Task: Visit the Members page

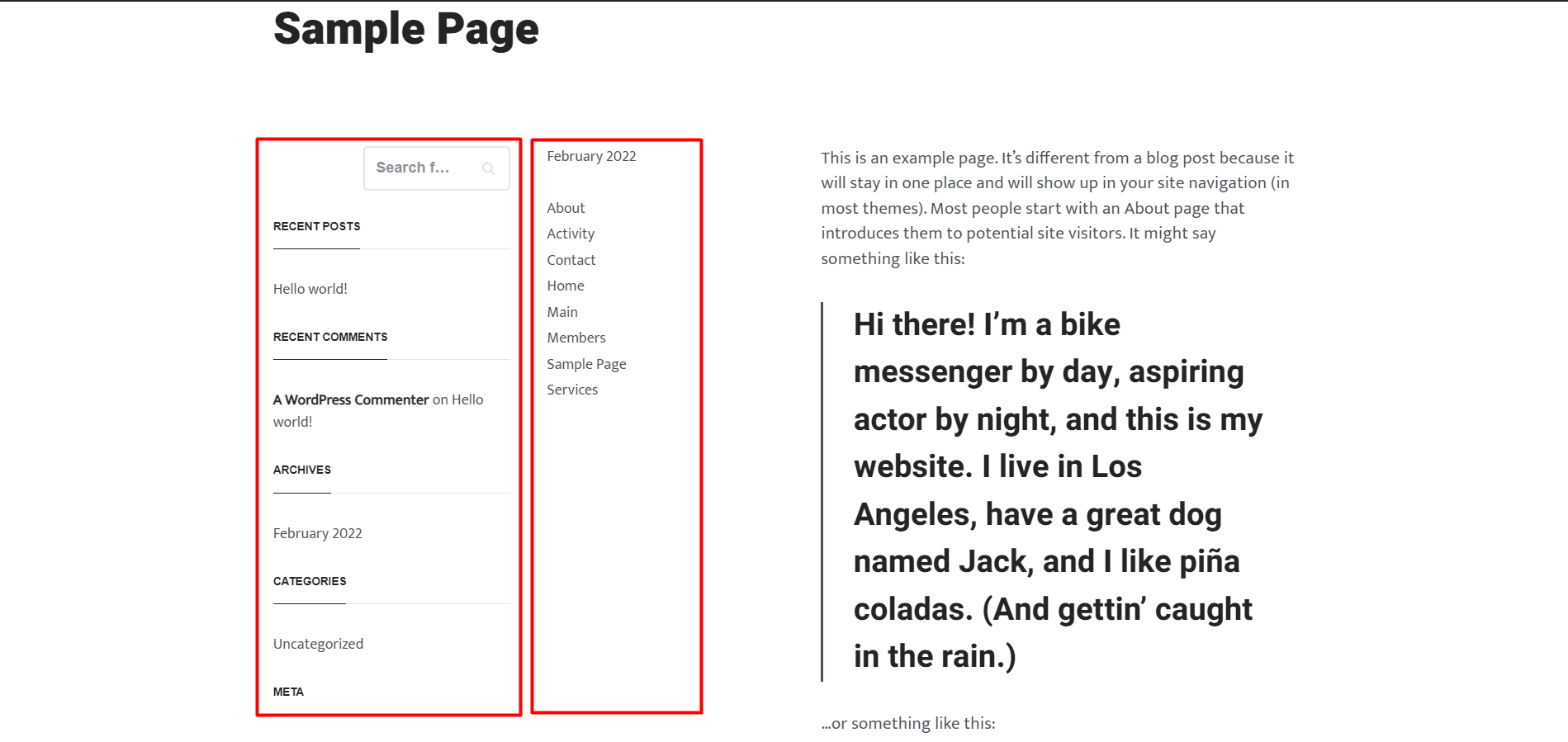Action: click(576, 338)
